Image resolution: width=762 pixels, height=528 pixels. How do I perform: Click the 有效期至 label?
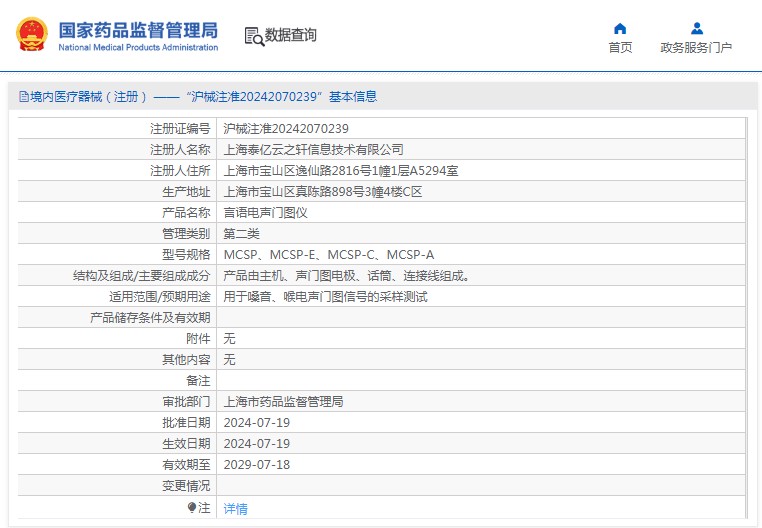click(186, 464)
